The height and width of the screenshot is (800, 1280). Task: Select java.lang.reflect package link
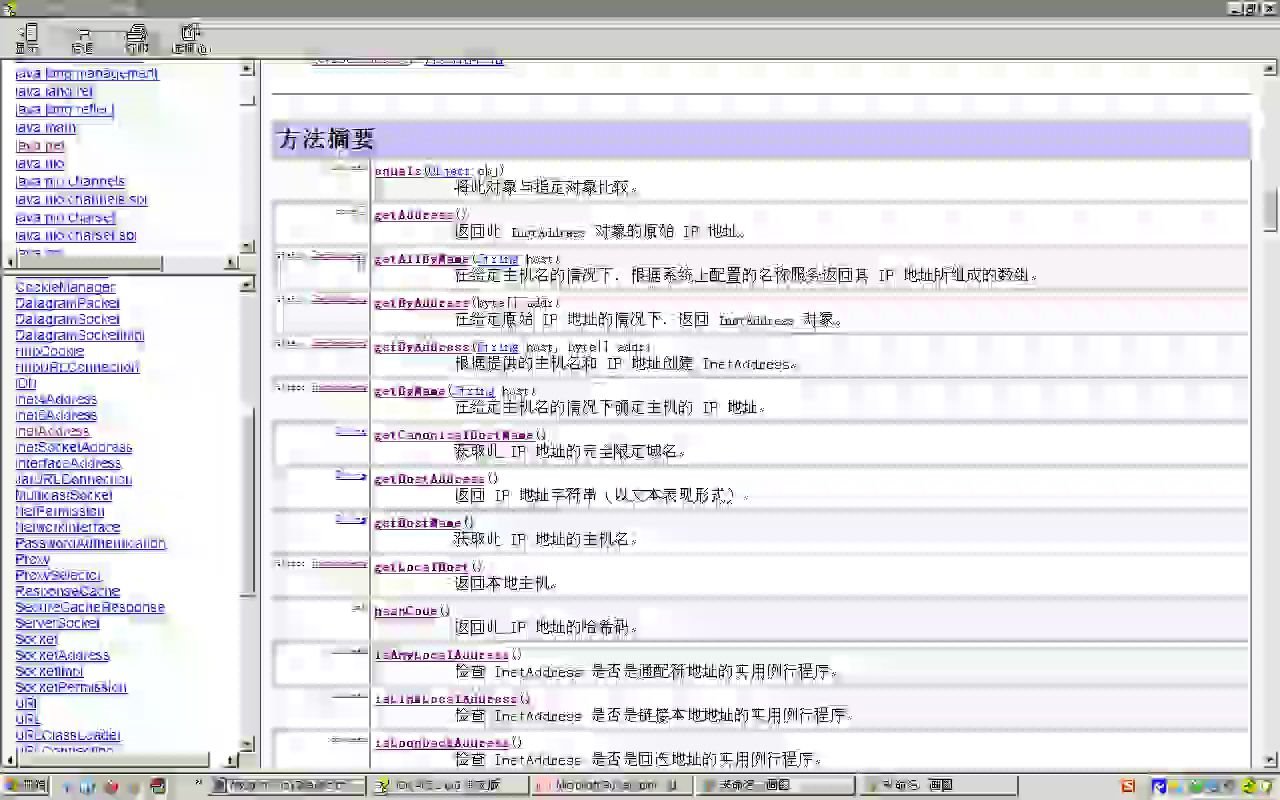pyautogui.click(x=64, y=109)
